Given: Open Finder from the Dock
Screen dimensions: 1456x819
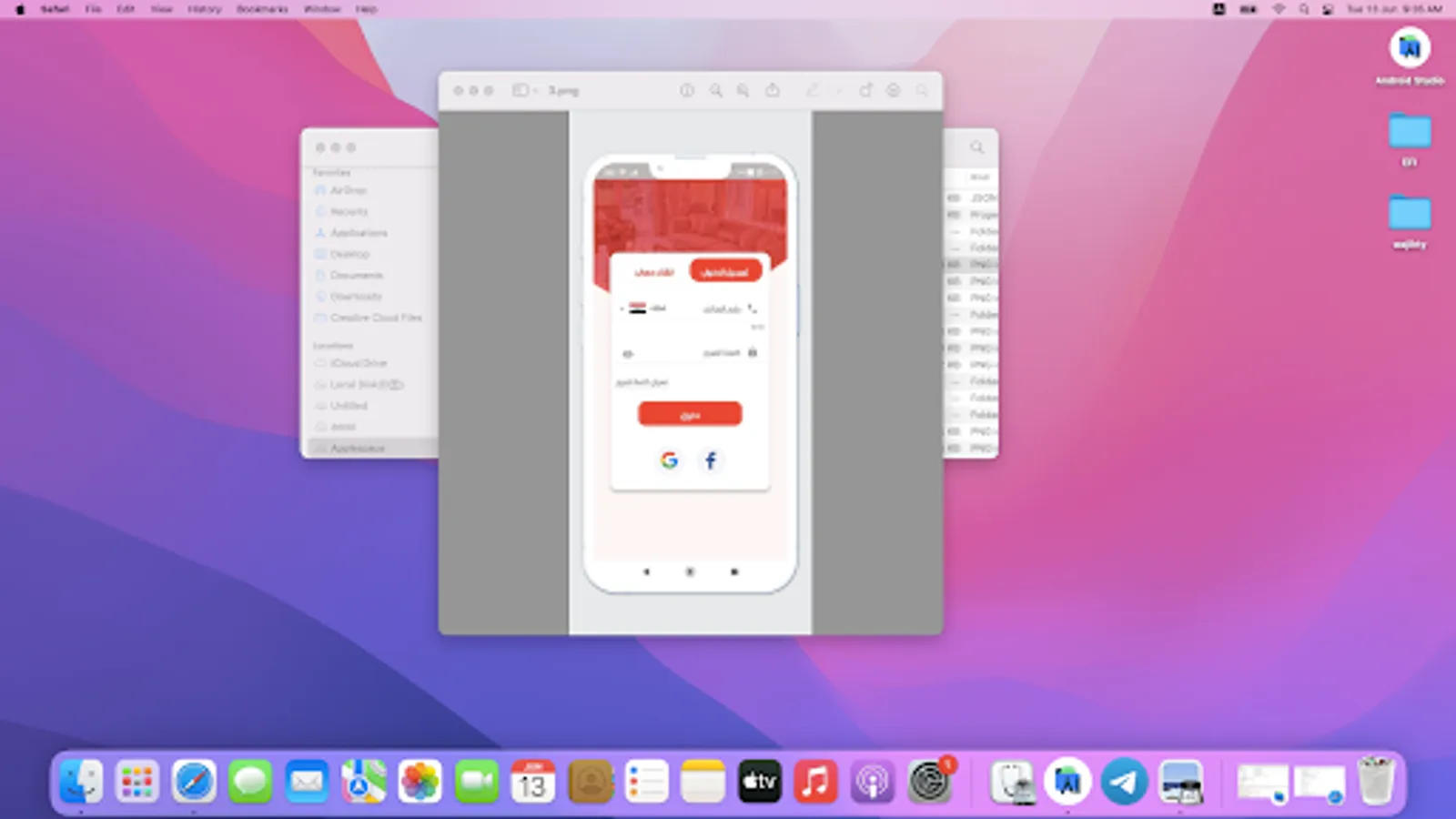Looking at the screenshot, I should pos(81,782).
